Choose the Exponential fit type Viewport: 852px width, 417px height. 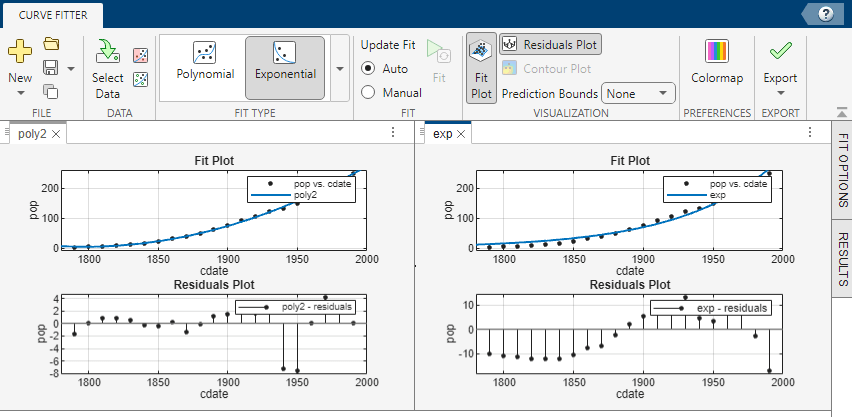[x=285, y=62]
